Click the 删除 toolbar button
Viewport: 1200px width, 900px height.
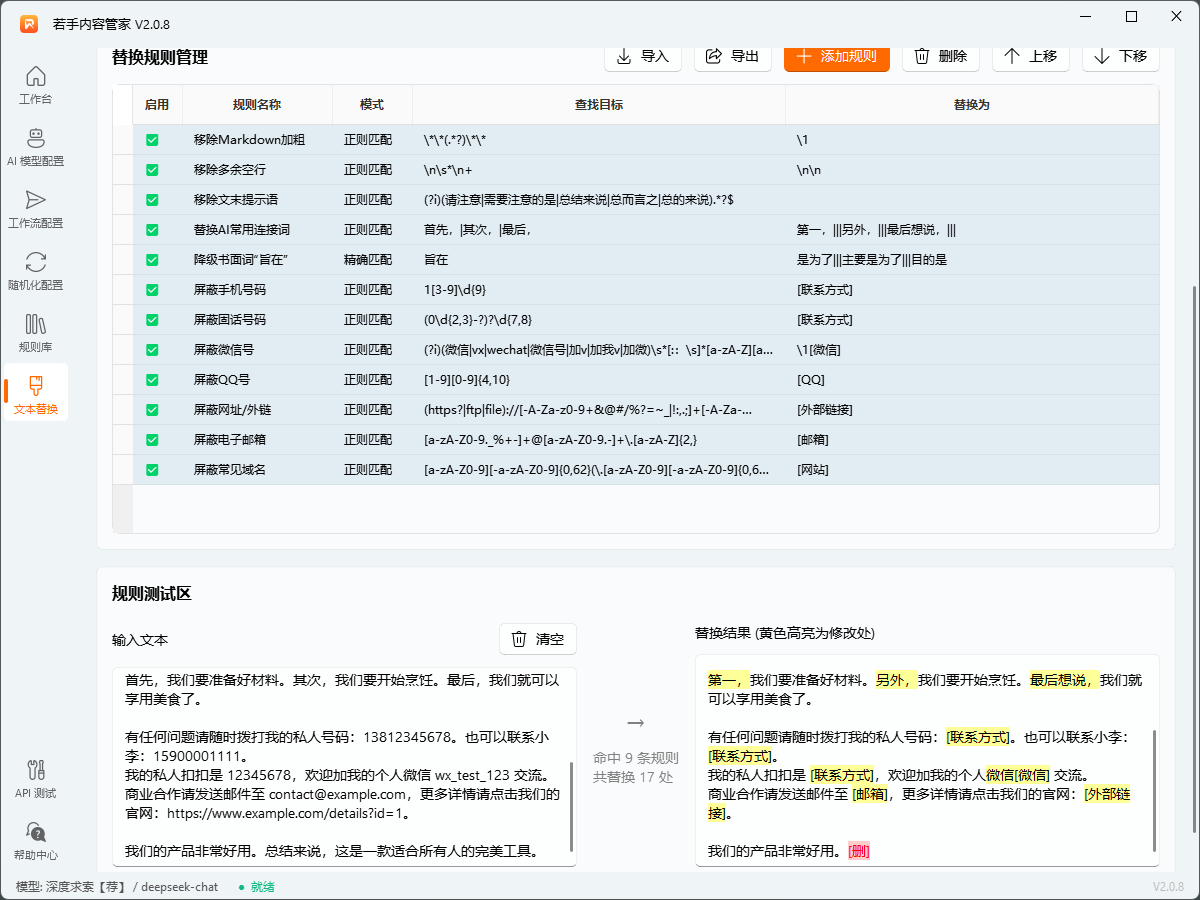click(940, 59)
